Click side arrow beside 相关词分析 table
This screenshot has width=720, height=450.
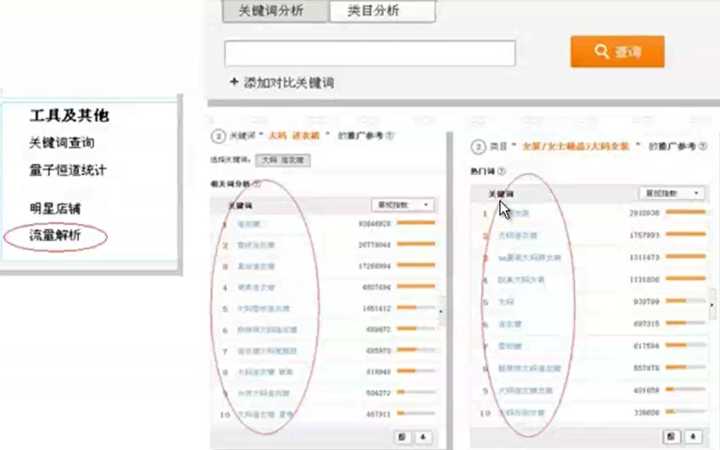(441, 311)
